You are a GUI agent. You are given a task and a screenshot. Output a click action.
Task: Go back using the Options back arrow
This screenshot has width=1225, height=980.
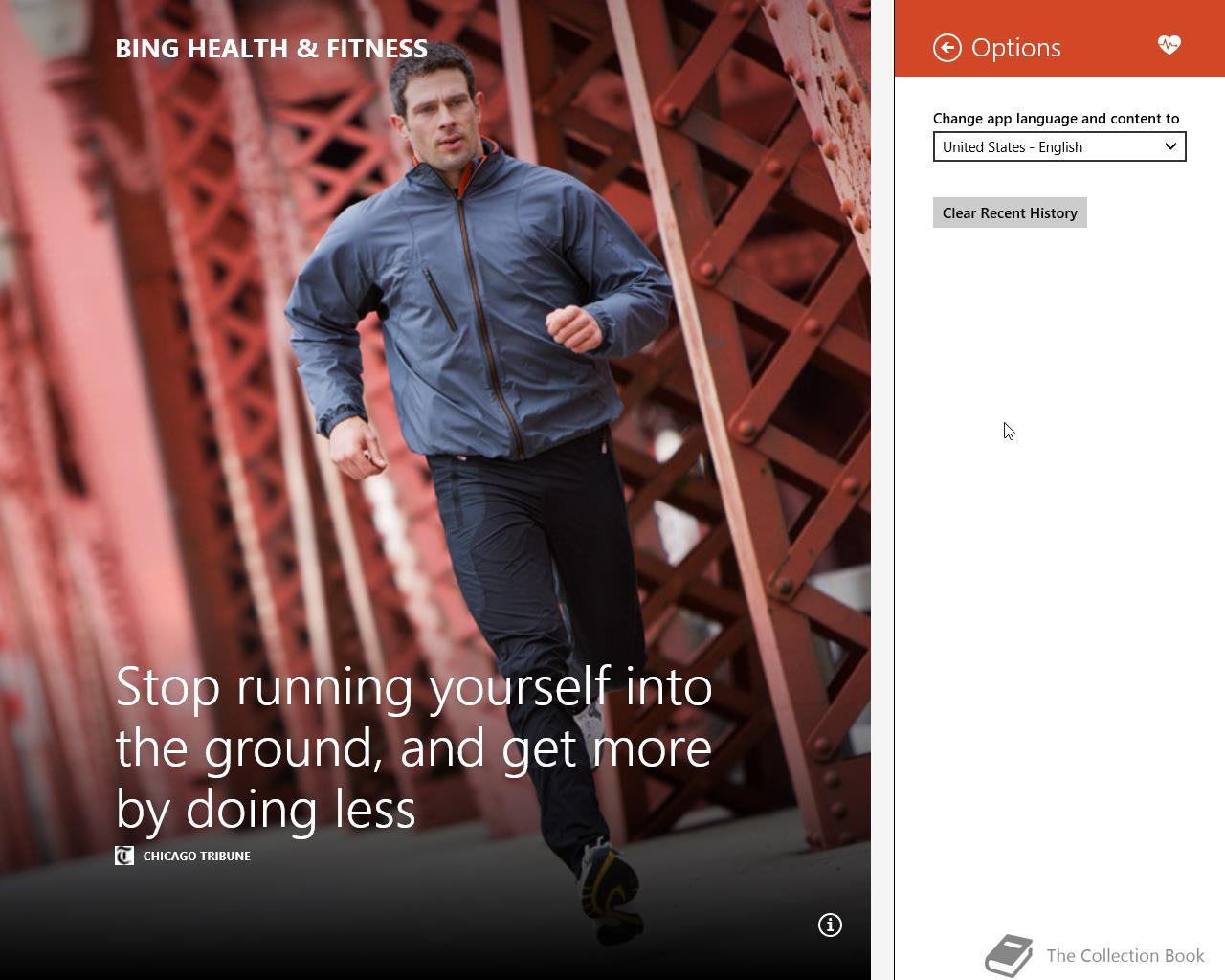pos(947,48)
